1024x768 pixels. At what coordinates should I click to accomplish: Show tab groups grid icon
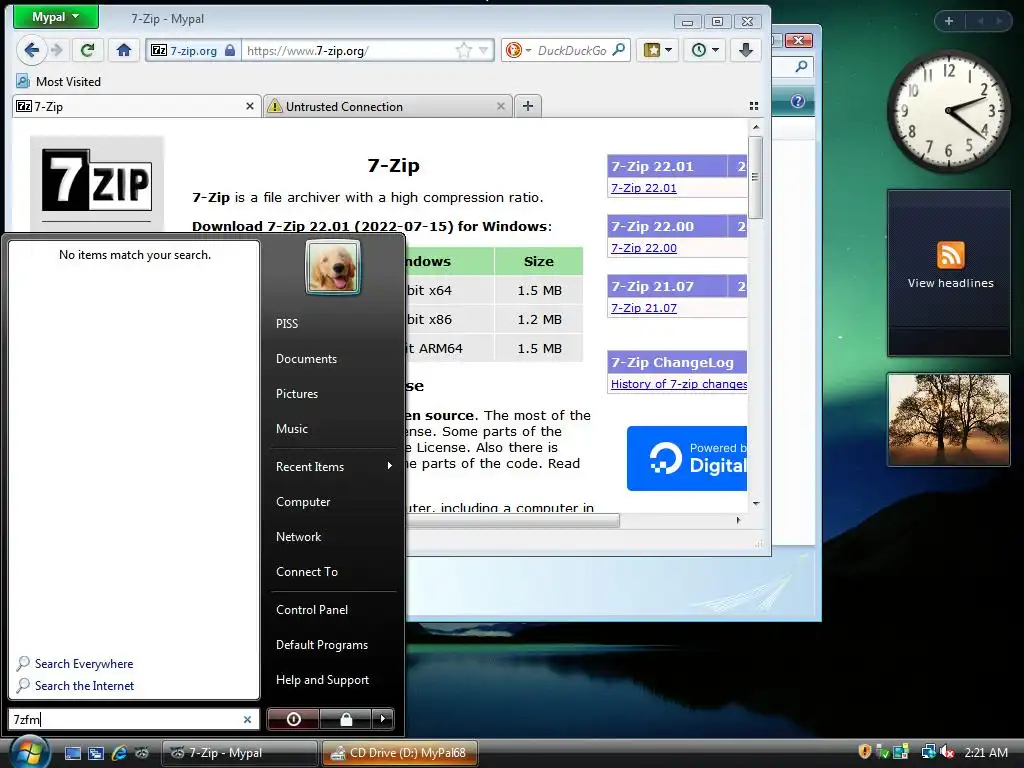click(x=754, y=106)
